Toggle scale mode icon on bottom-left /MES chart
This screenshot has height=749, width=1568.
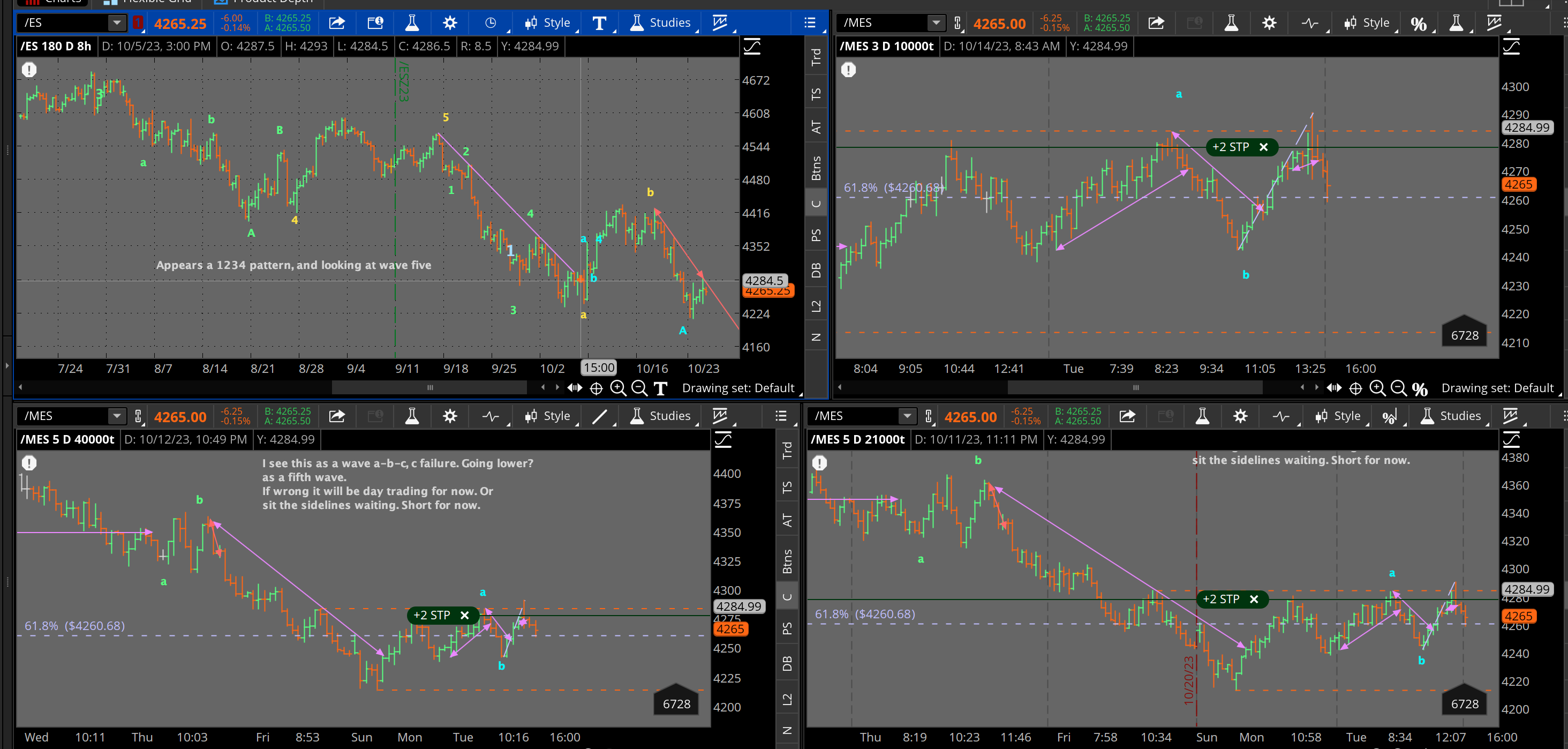[723, 440]
